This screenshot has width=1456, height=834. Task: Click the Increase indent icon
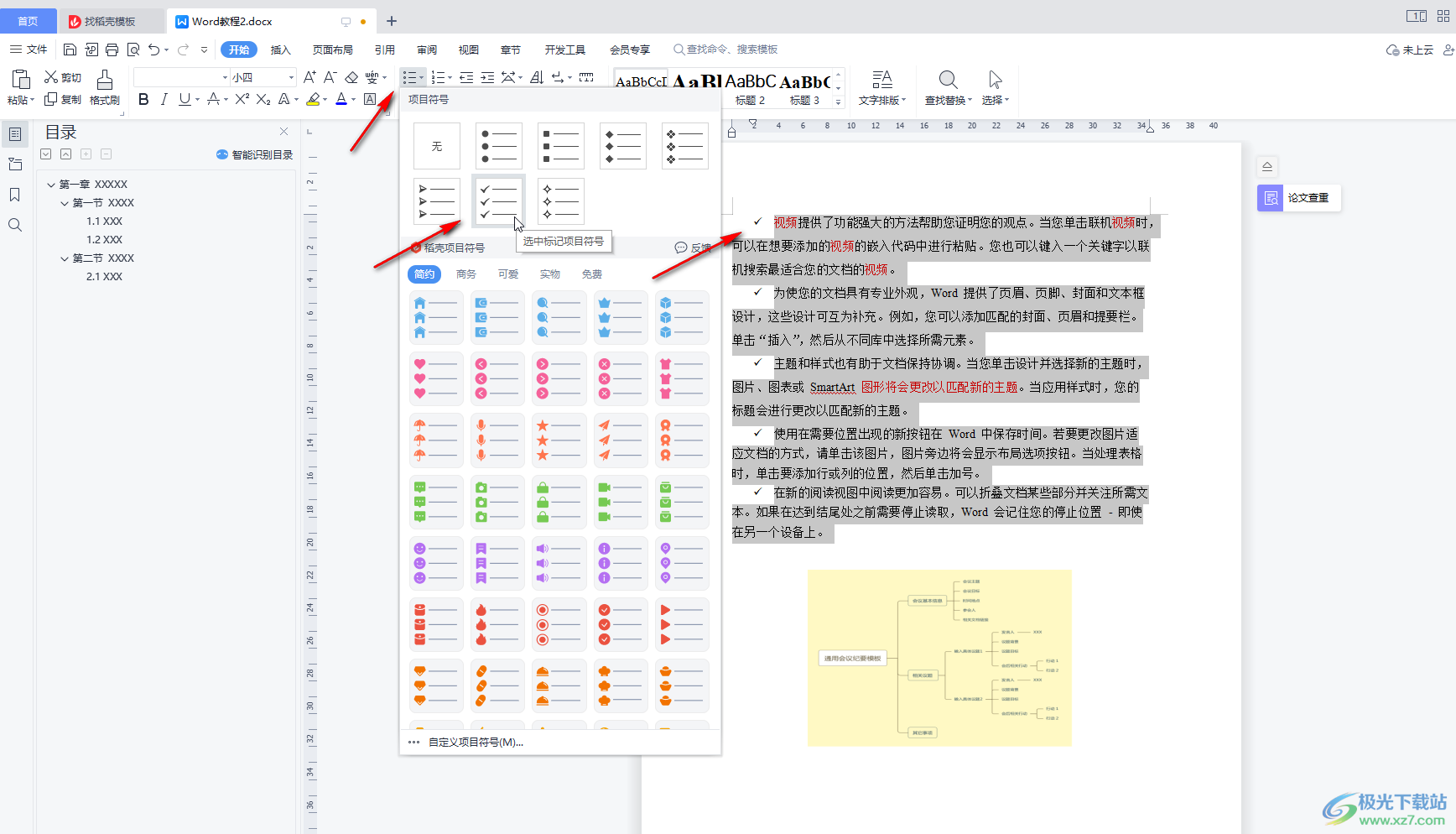(x=487, y=77)
